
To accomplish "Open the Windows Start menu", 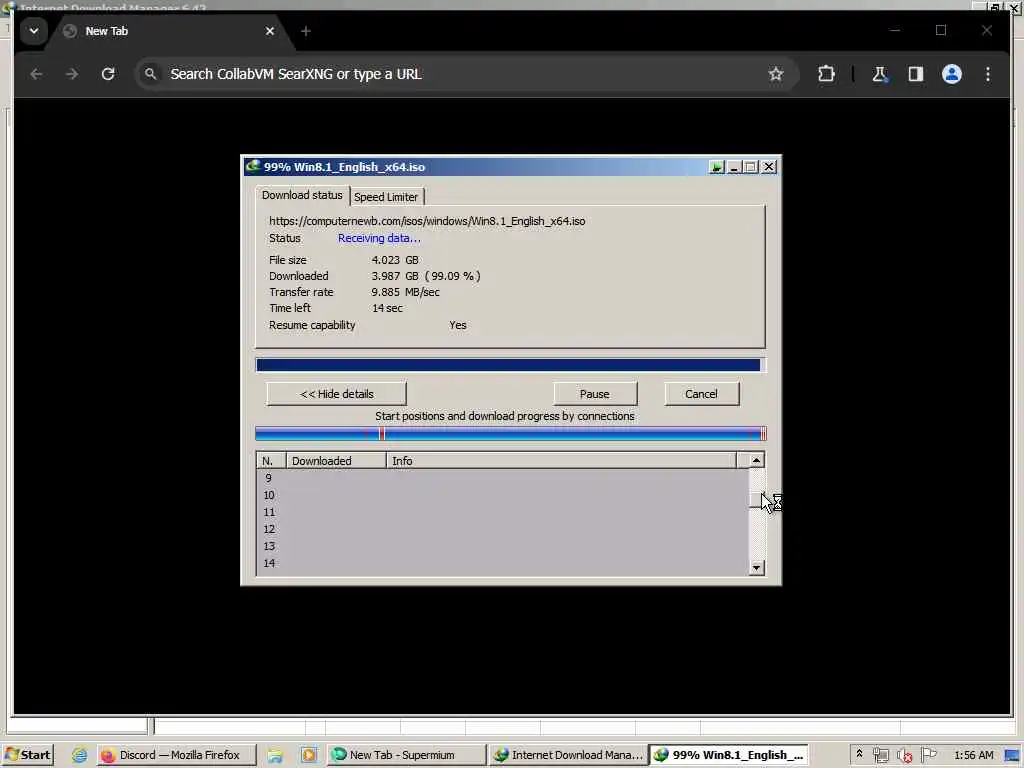I will pyautogui.click(x=27, y=755).
